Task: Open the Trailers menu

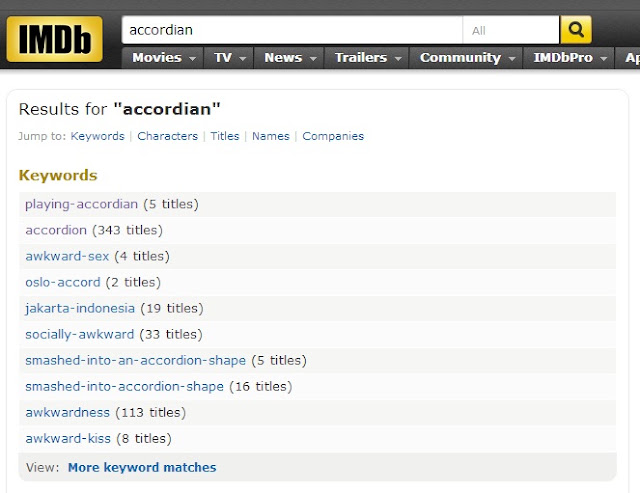Action: (x=367, y=58)
